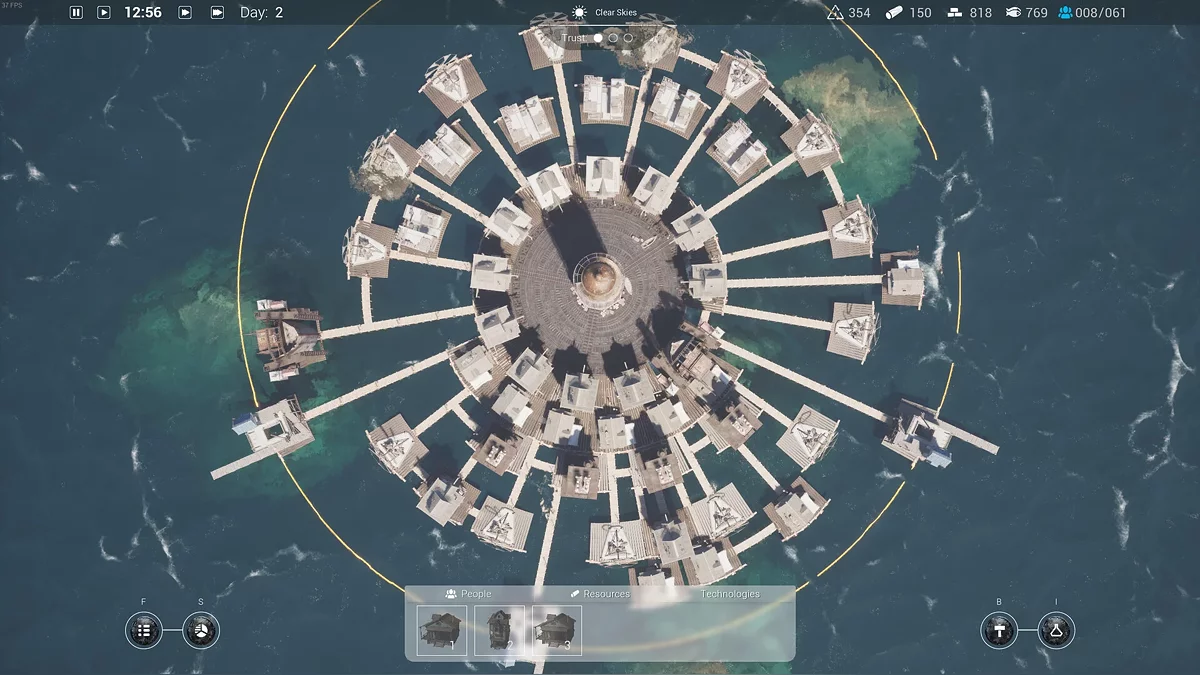
Task: Switch to the Resources tab
Action: [x=600, y=594]
